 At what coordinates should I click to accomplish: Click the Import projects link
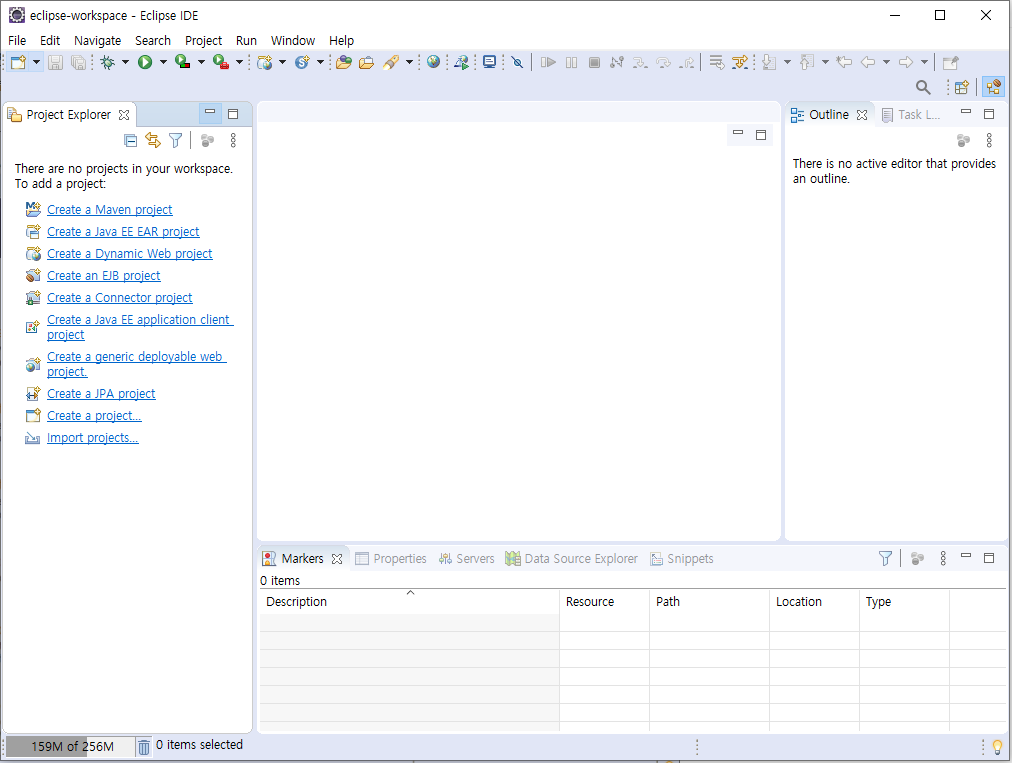93,438
